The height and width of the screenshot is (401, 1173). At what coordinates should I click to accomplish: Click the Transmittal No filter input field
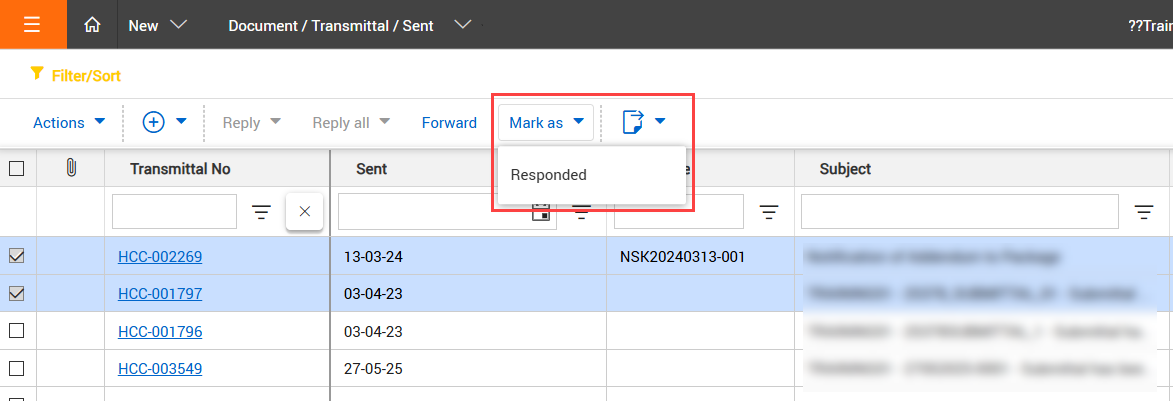click(x=174, y=212)
